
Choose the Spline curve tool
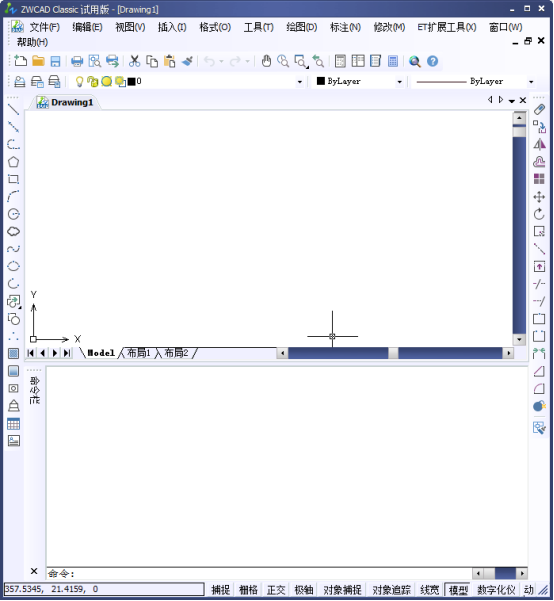pyautogui.click(x=13, y=249)
